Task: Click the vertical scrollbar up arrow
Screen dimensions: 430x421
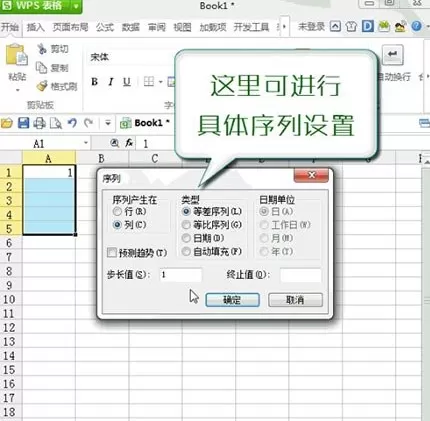Action: (426, 162)
